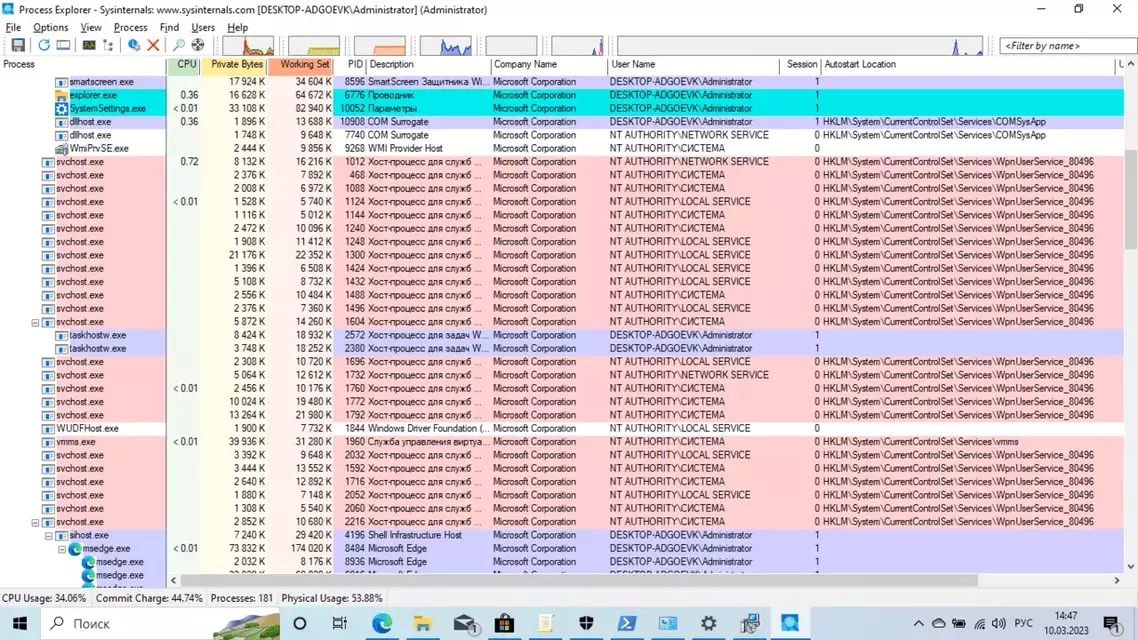Click the red X Kill Process icon
Image resolution: width=1138 pixels, height=640 pixels.
(x=153, y=45)
